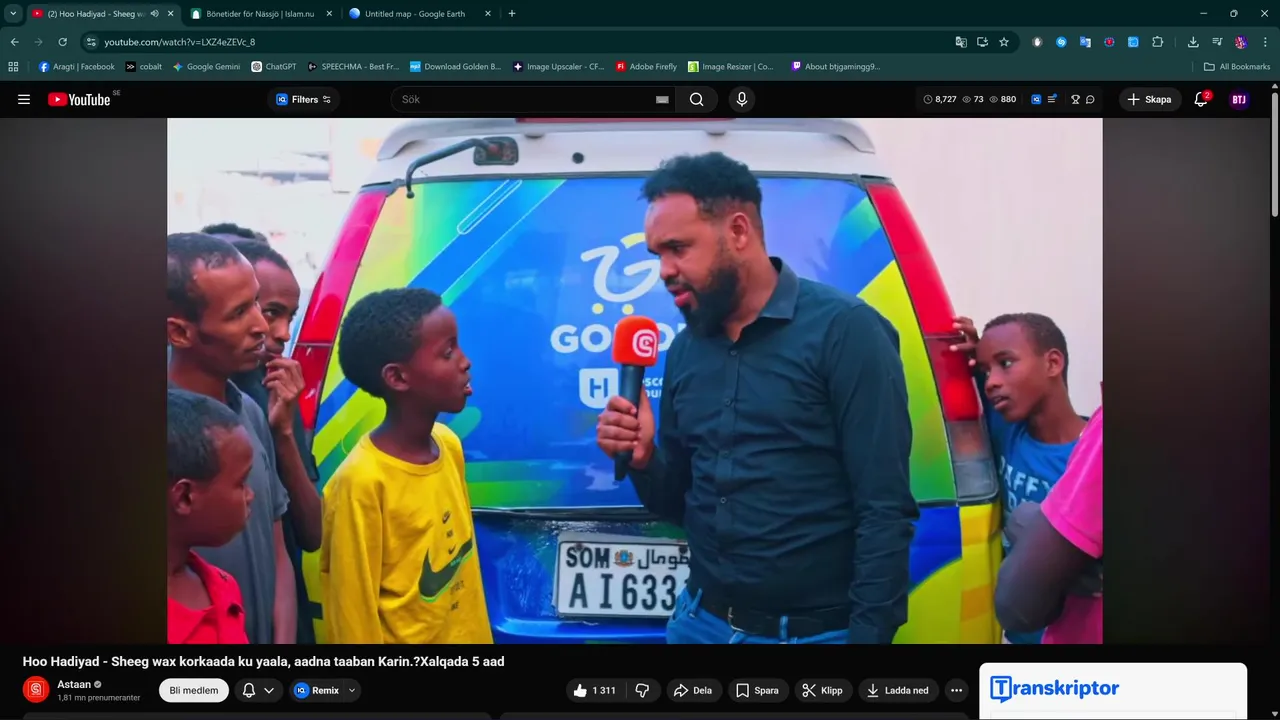Open the media controls icon in Chrome toolbar
The width and height of the screenshot is (1280, 720).
(x=1217, y=42)
